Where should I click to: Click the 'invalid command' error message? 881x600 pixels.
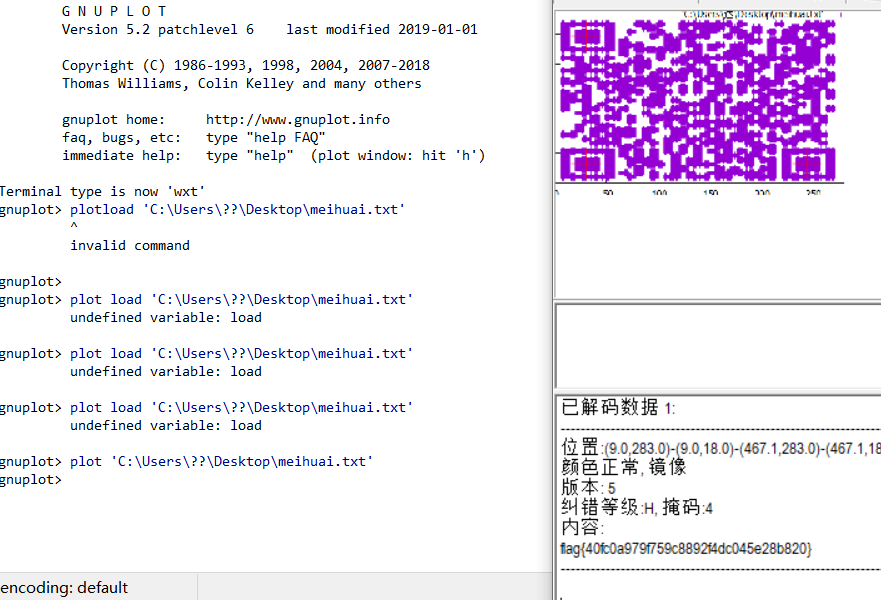[x=130, y=246]
